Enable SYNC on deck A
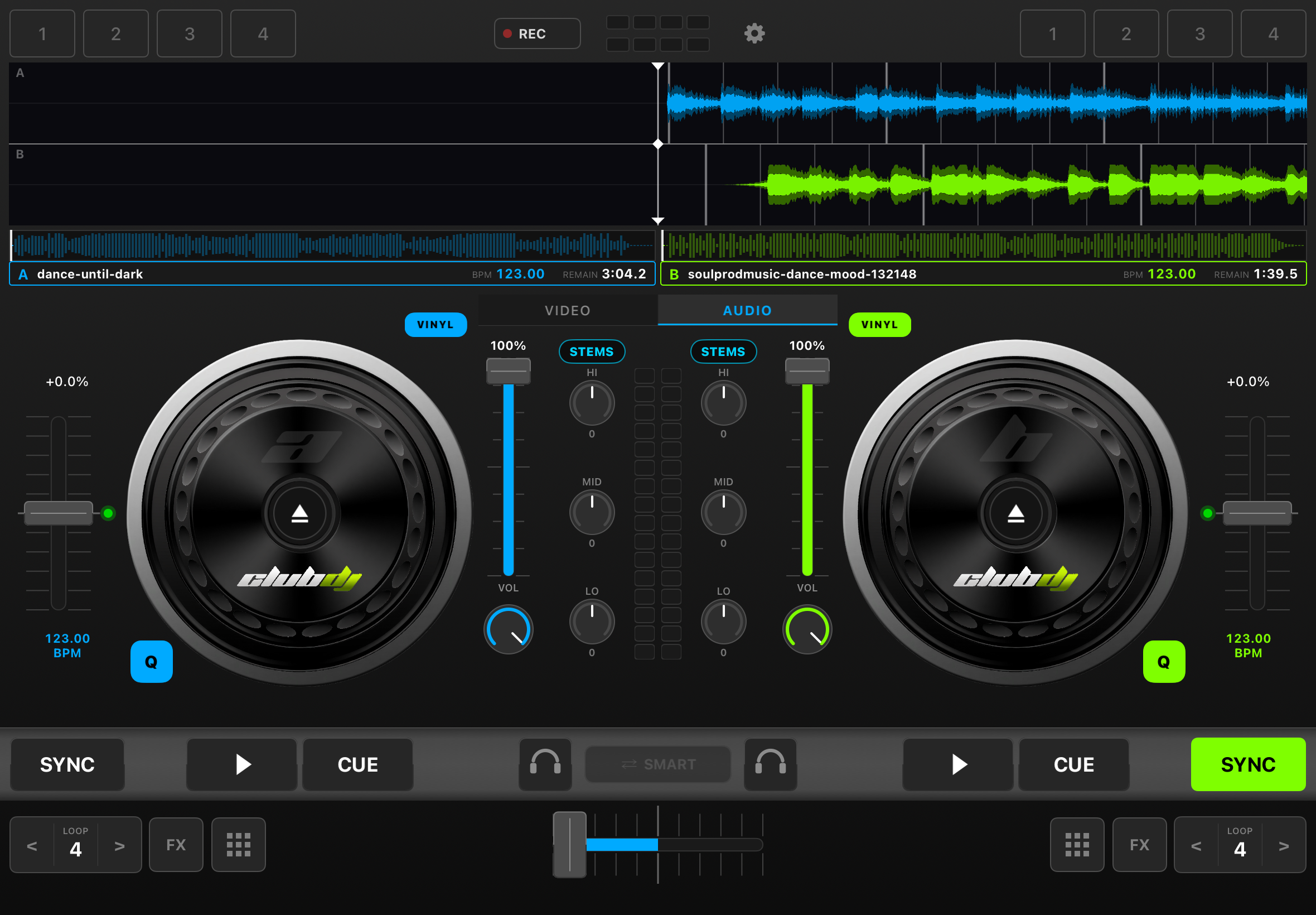Image resolution: width=1316 pixels, height=915 pixels. tap(67, 764)
